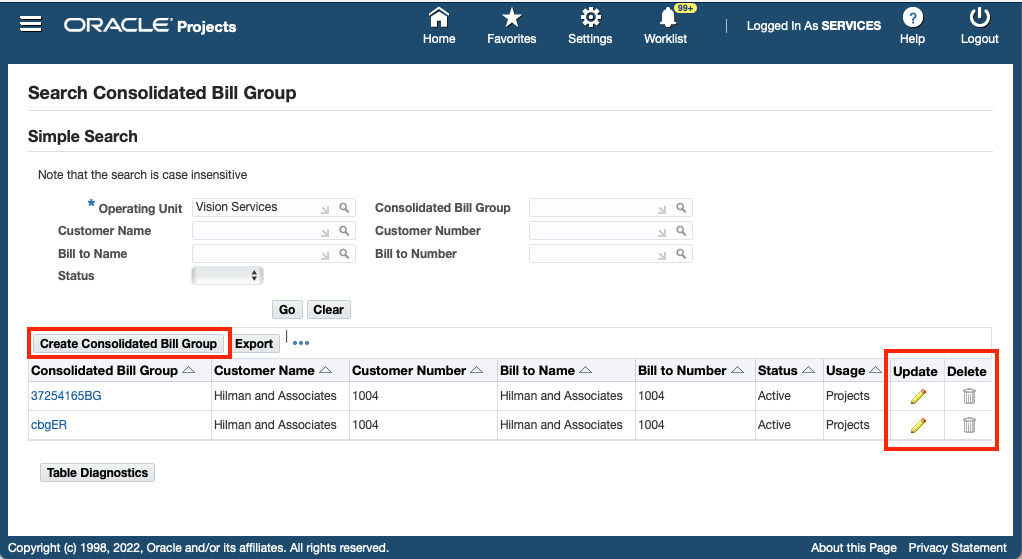Expand the three-dots more options menu

point(301,343)
